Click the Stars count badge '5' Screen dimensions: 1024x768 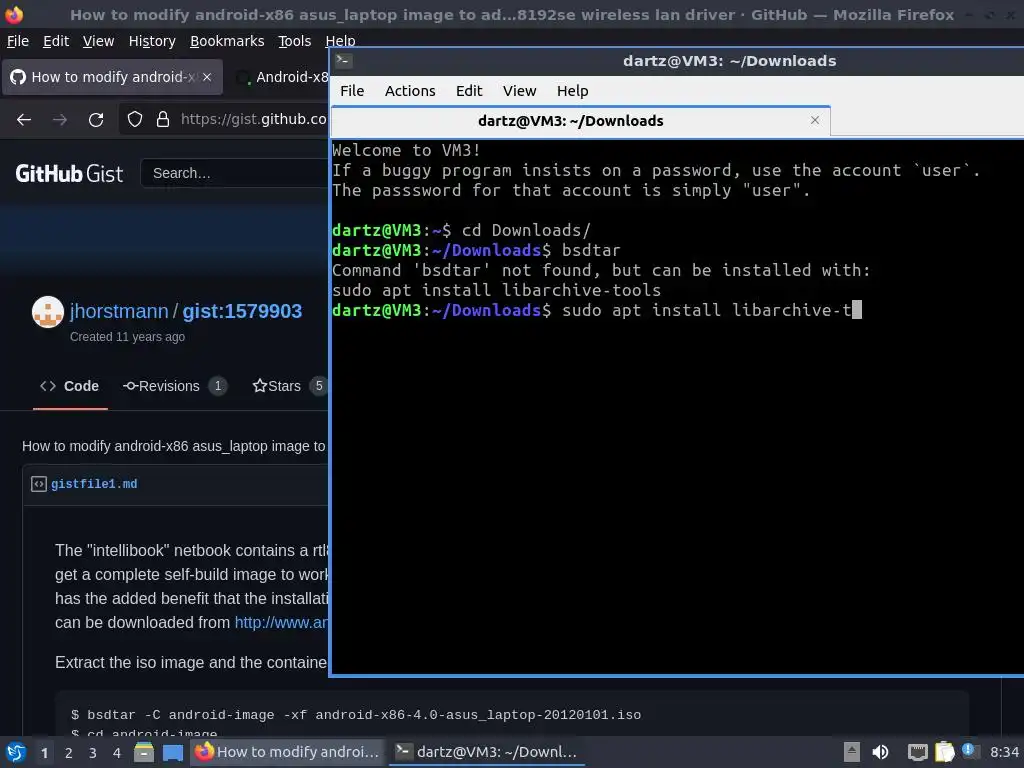pos(319,386)
